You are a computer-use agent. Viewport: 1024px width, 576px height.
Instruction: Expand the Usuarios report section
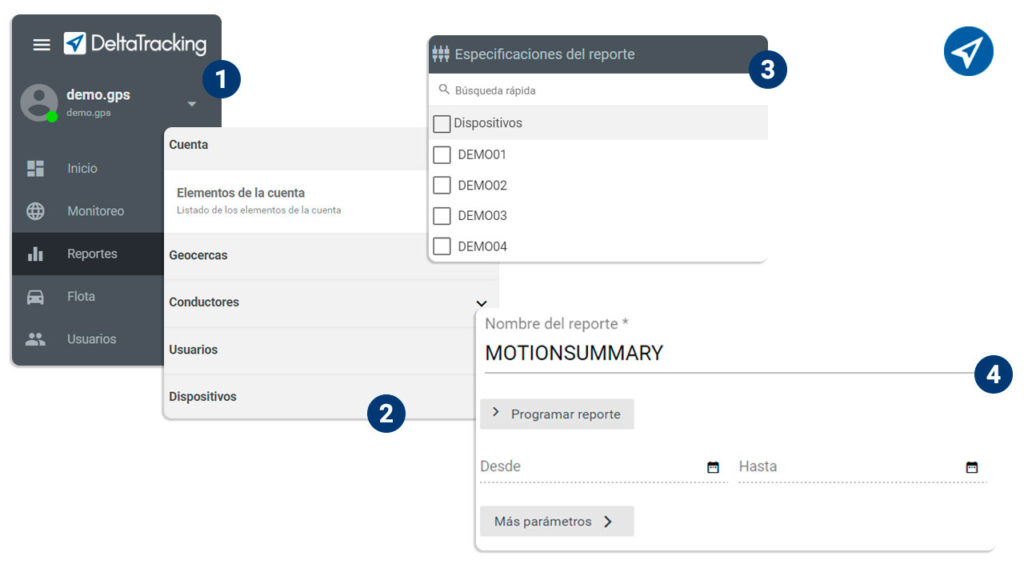coord(320,350)
